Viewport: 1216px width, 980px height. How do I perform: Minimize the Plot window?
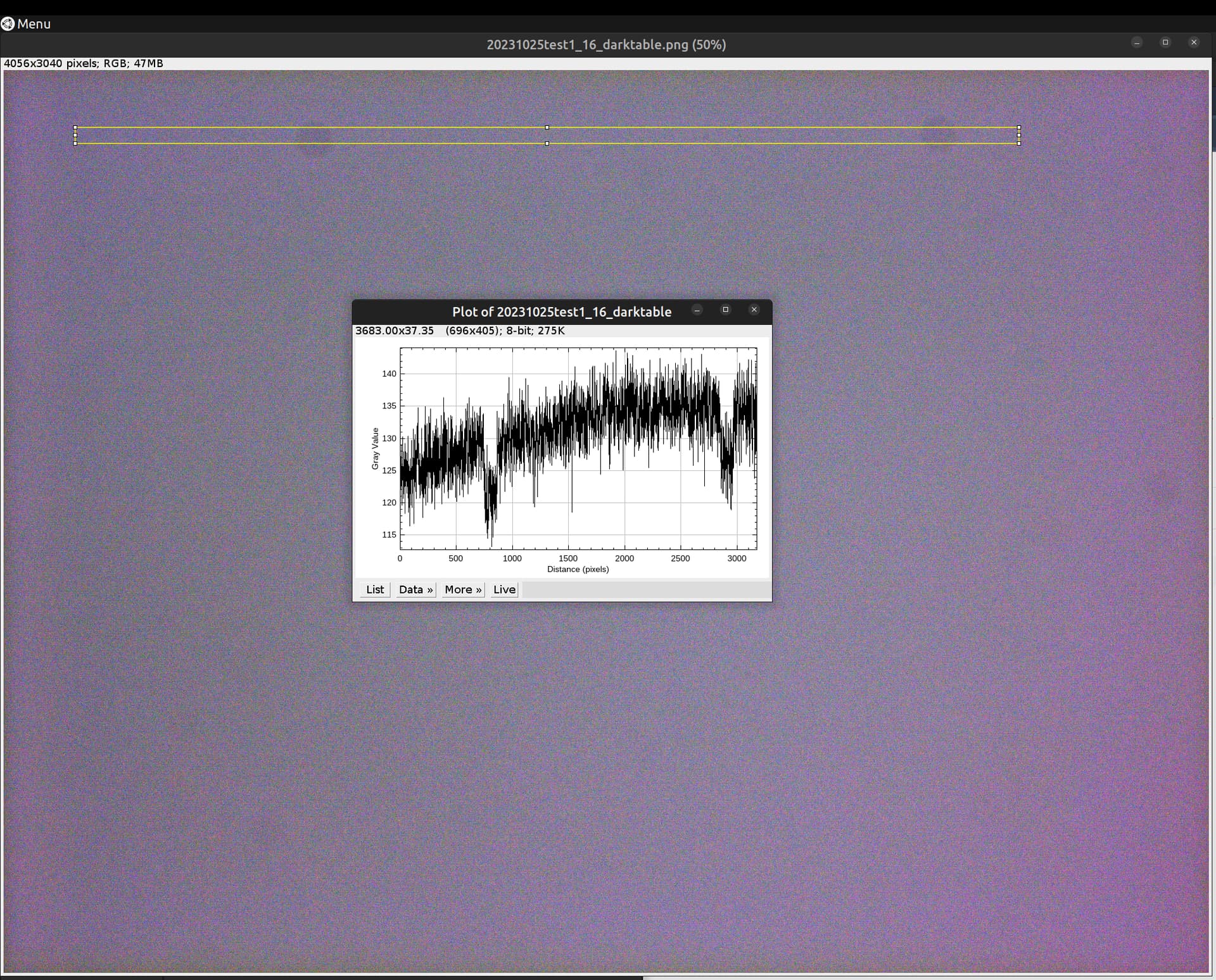pos(697,310)
